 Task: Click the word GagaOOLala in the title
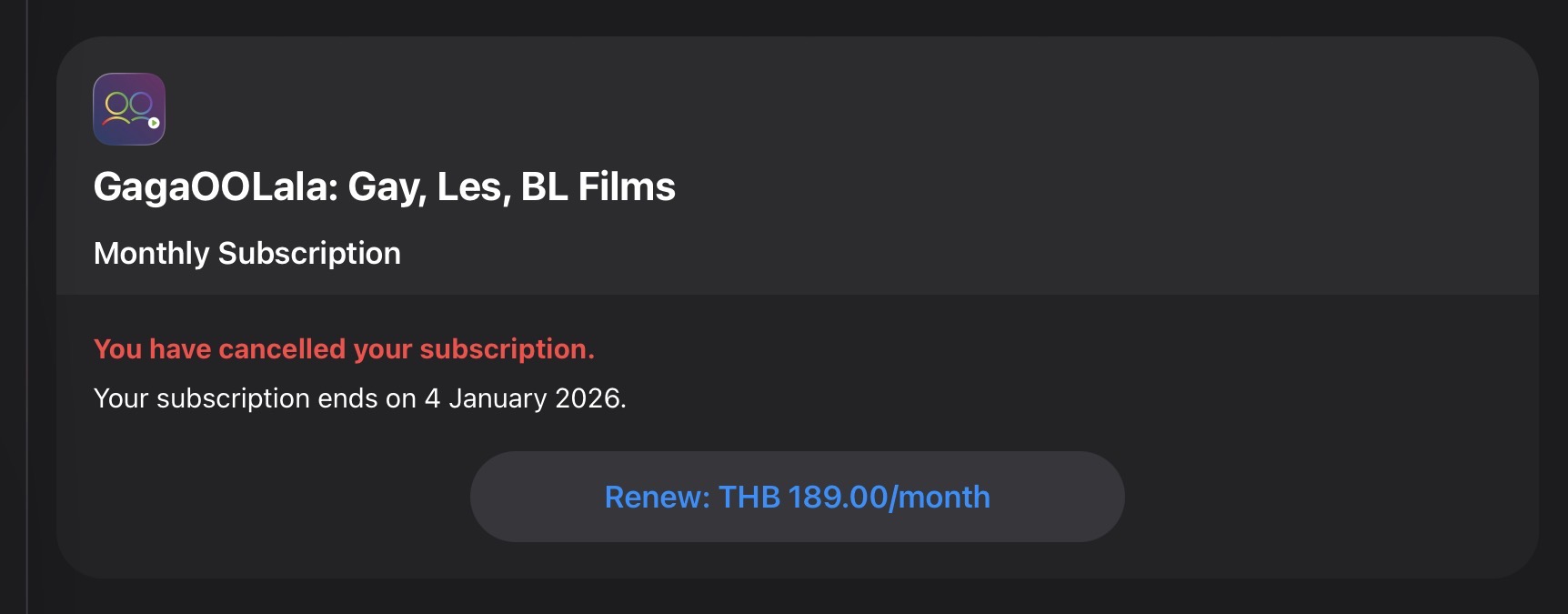pyautogui.click(x=216, y=187)
